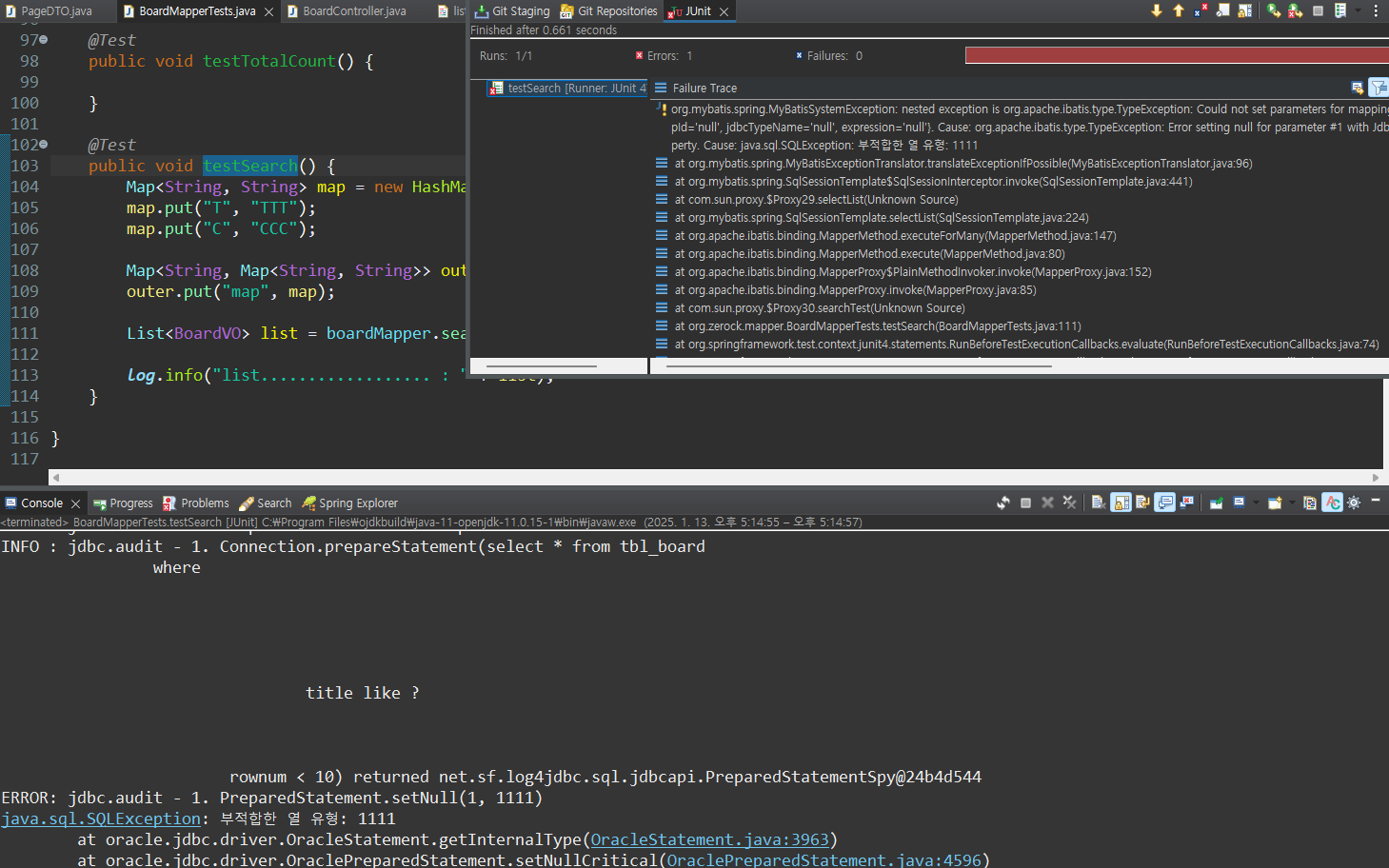Remove launch icon in Console toolbar
The width and height of the screenshot is (1389, 868).
1047,503
